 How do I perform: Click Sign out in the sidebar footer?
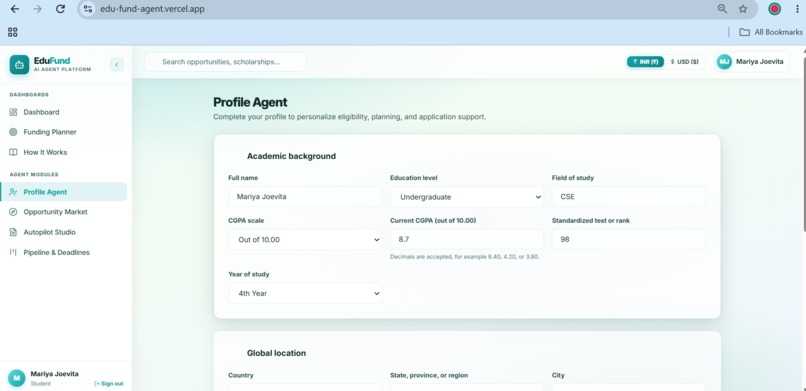coord(109,384)
